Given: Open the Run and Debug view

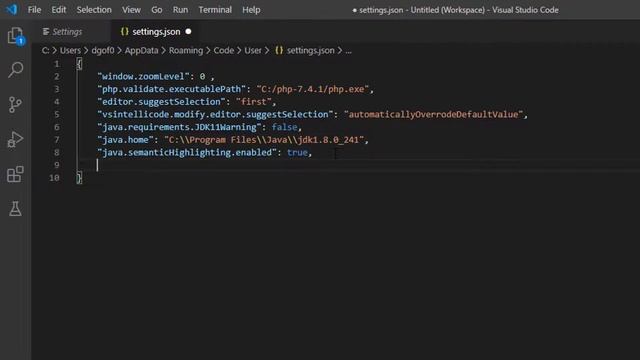Looking at the screenshot, I should click(15, 140).
